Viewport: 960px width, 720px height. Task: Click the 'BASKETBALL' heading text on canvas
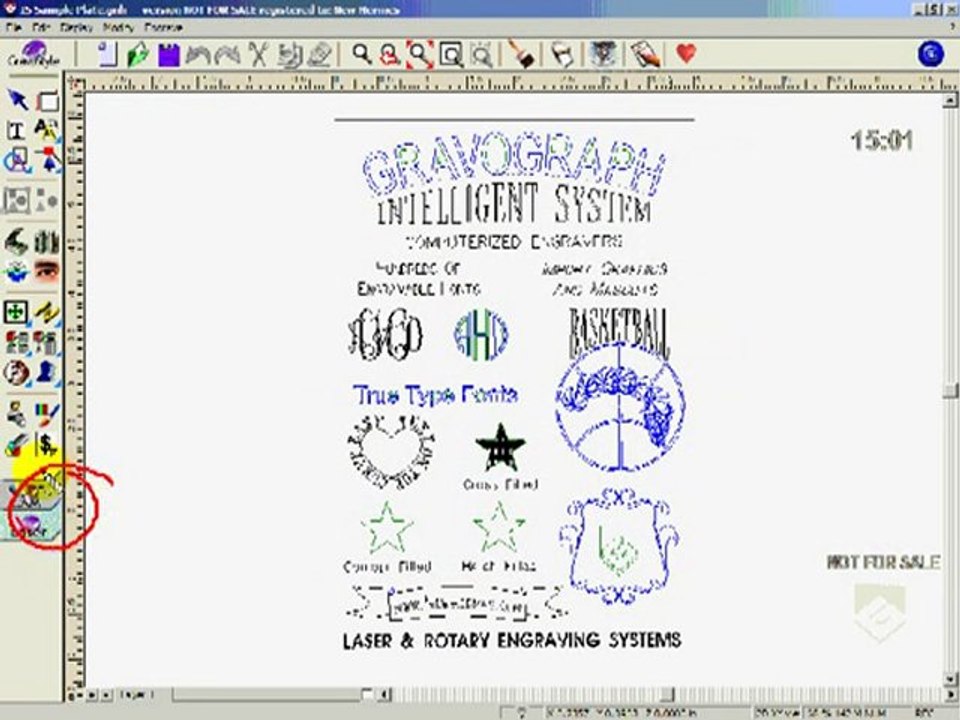pyautogui.click(x=619, y=332)
